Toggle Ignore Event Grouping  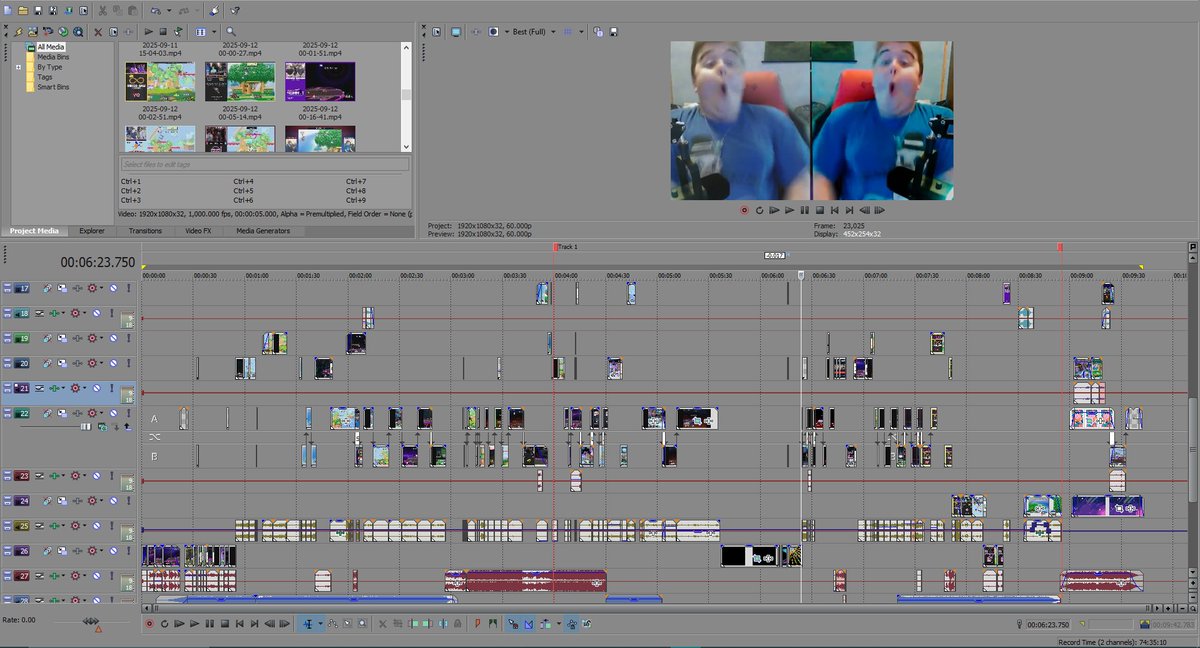[585, 624]
